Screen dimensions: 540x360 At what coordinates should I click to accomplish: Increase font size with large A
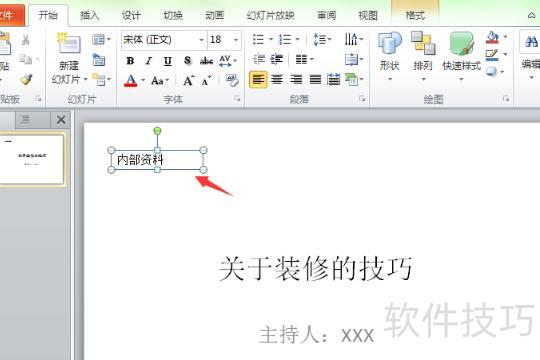pos(188,81)
